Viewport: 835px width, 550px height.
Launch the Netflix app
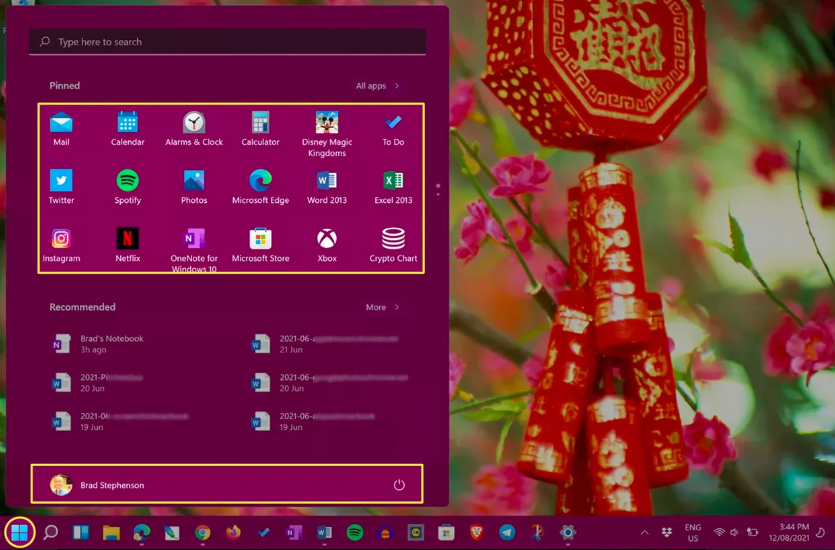tap(127, 245)
